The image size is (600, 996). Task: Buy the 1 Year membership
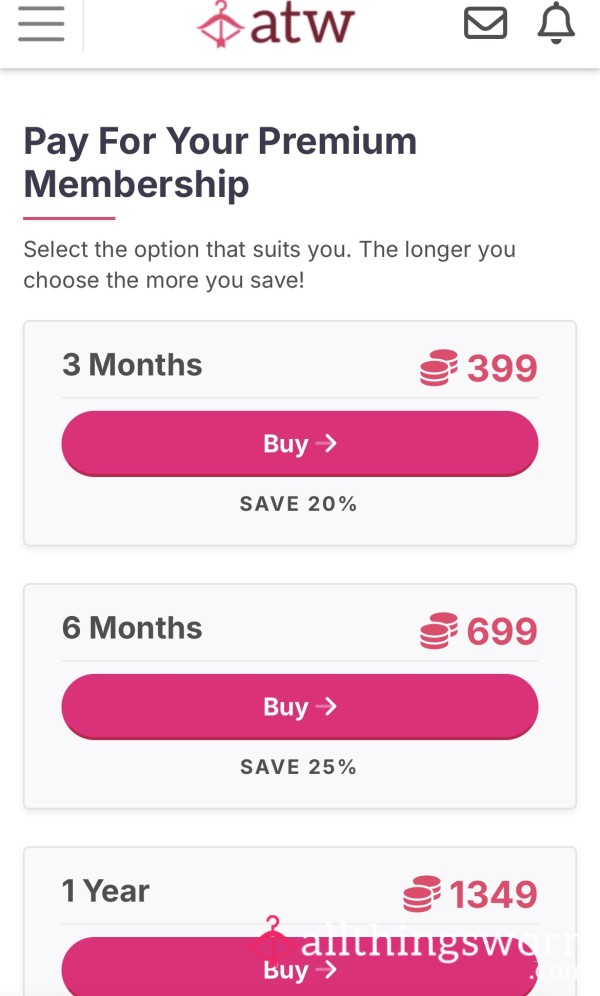[x=300, y=968]
